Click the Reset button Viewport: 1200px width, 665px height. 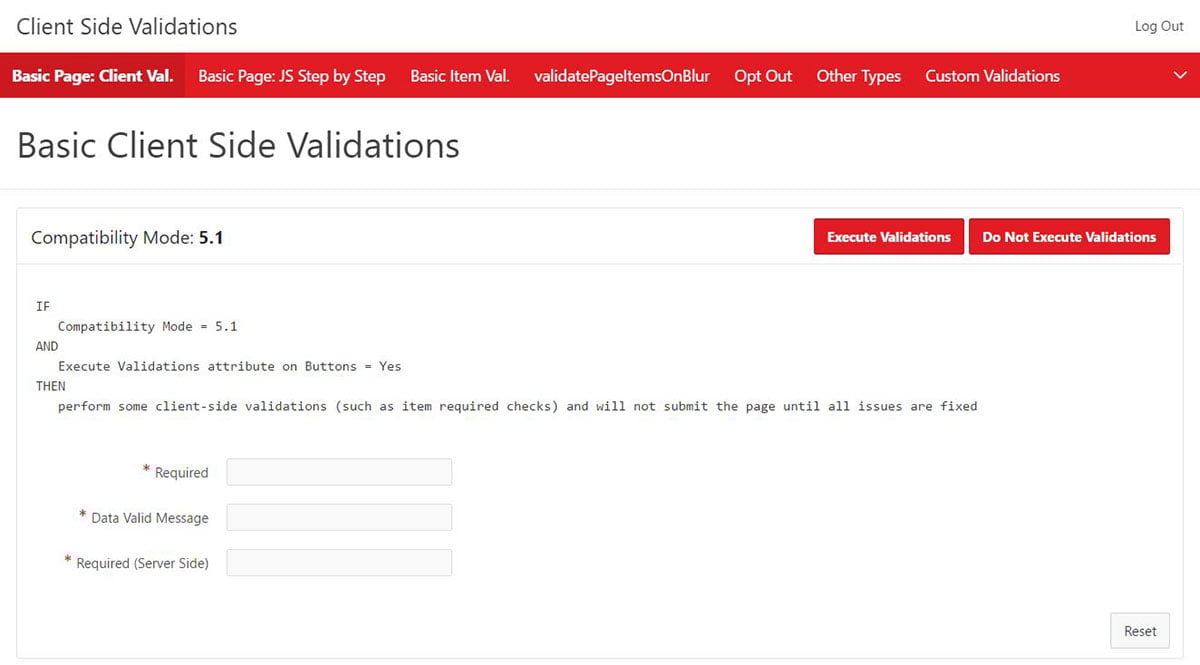[x=1139, y=631]
